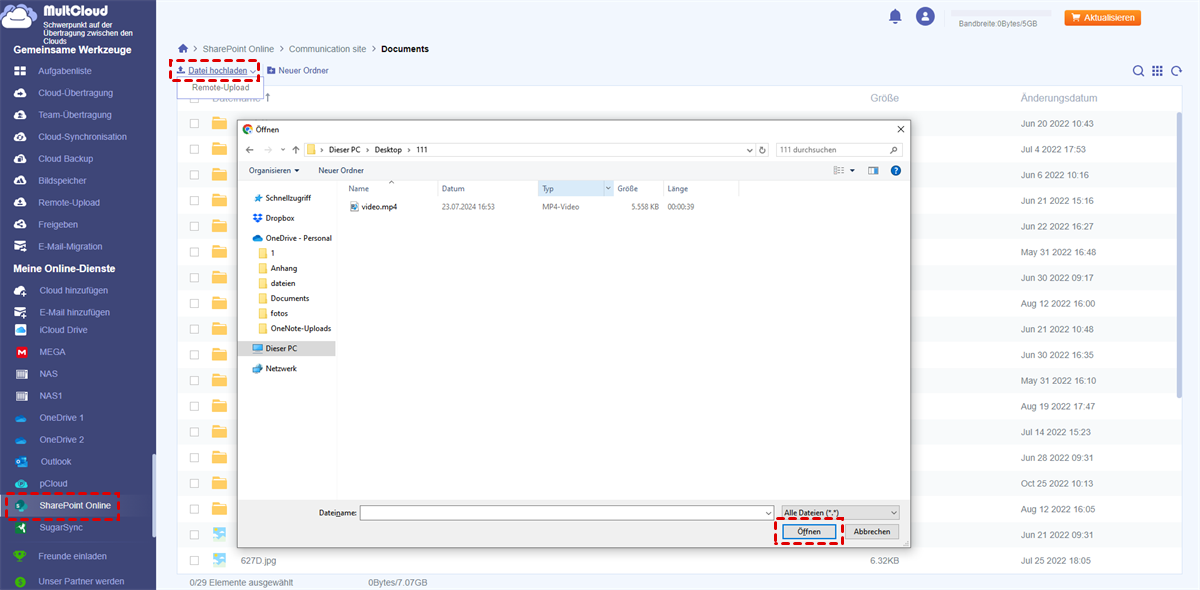Open the user account avatar icon
The image size is (1200, 590).
(x=926, y=16)
